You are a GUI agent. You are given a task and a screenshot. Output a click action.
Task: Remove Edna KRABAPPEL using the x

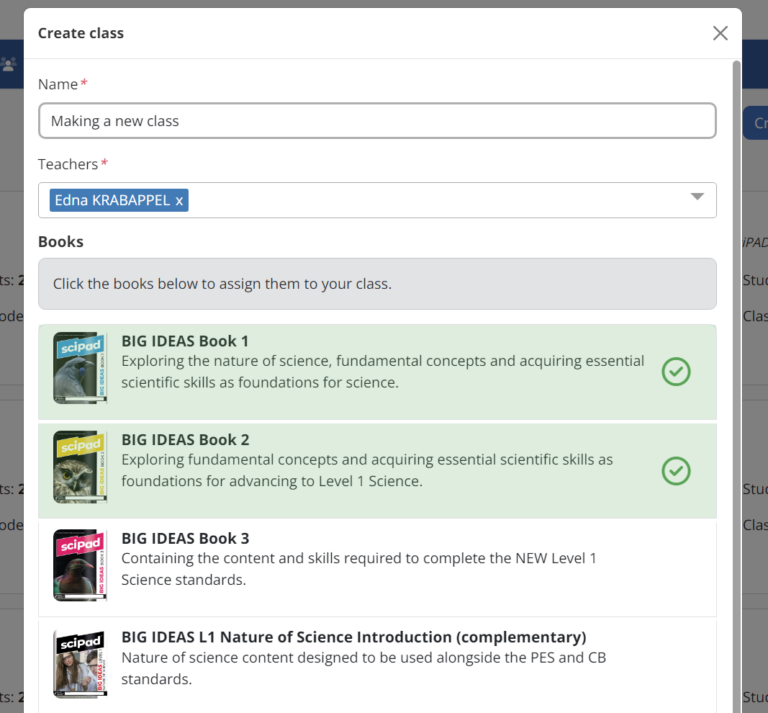179,200
